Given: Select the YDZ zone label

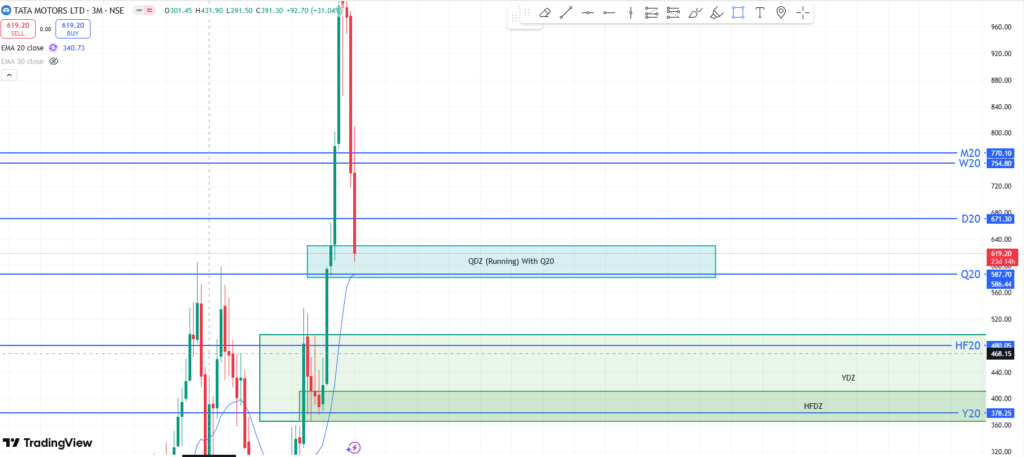Looking at the screenshot, I should (848, 378).
